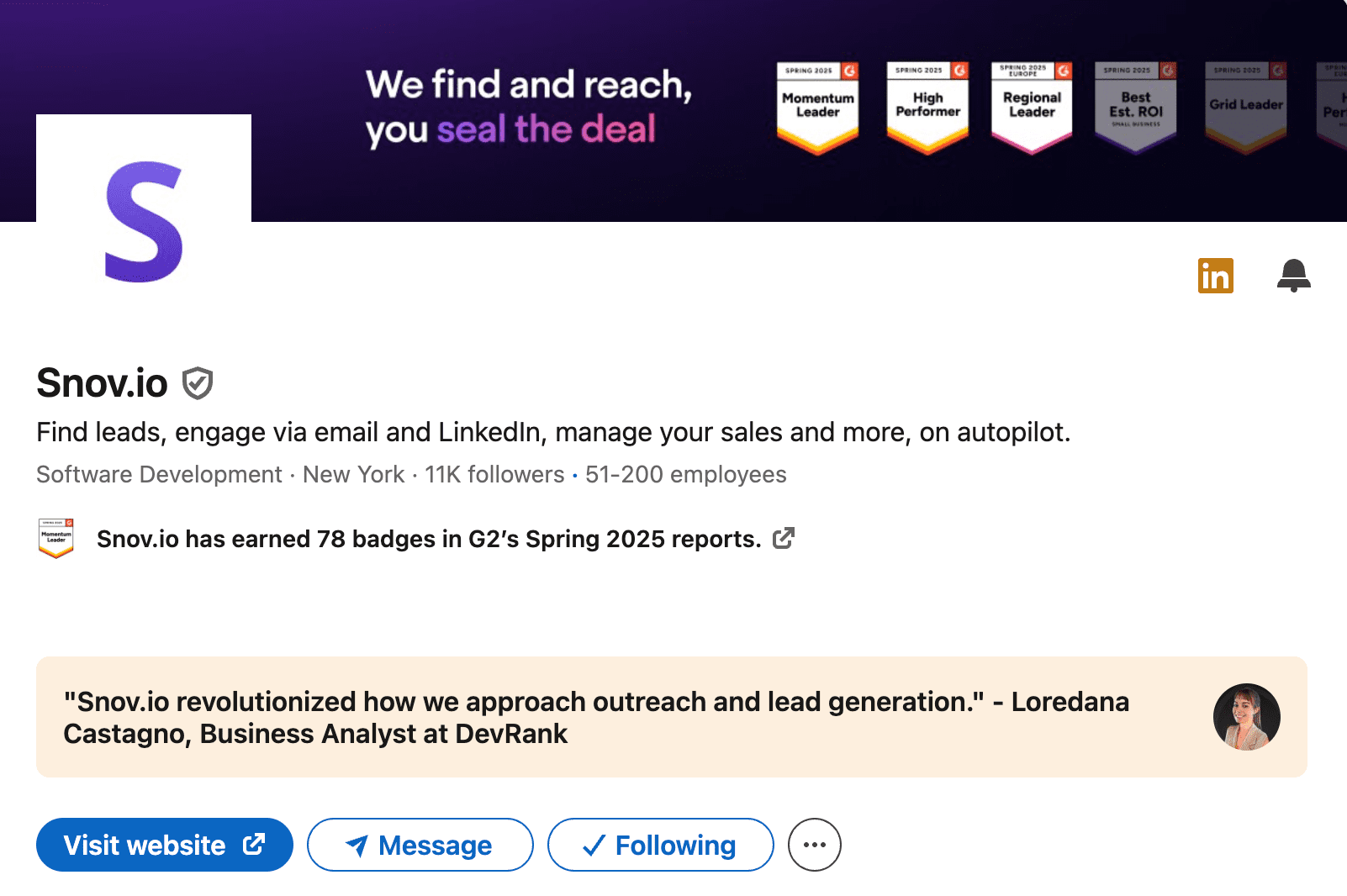The width and height of the screenshot is (1347, 896).
Task: Click the Snov.io purple S logo
Action: coord(144,222)
